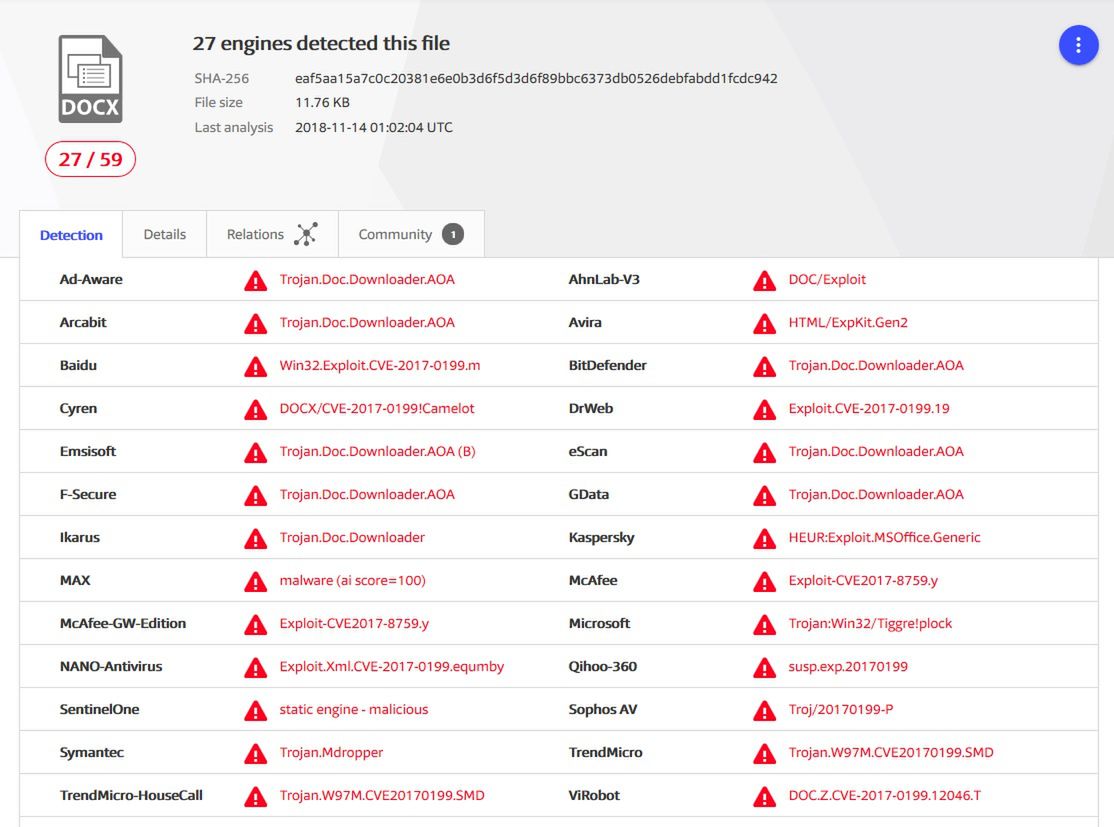Click the TrendMicro-HouseCall engine name
The width and height of the screenshot is (1114, 827).
click(x=131, y=795)
